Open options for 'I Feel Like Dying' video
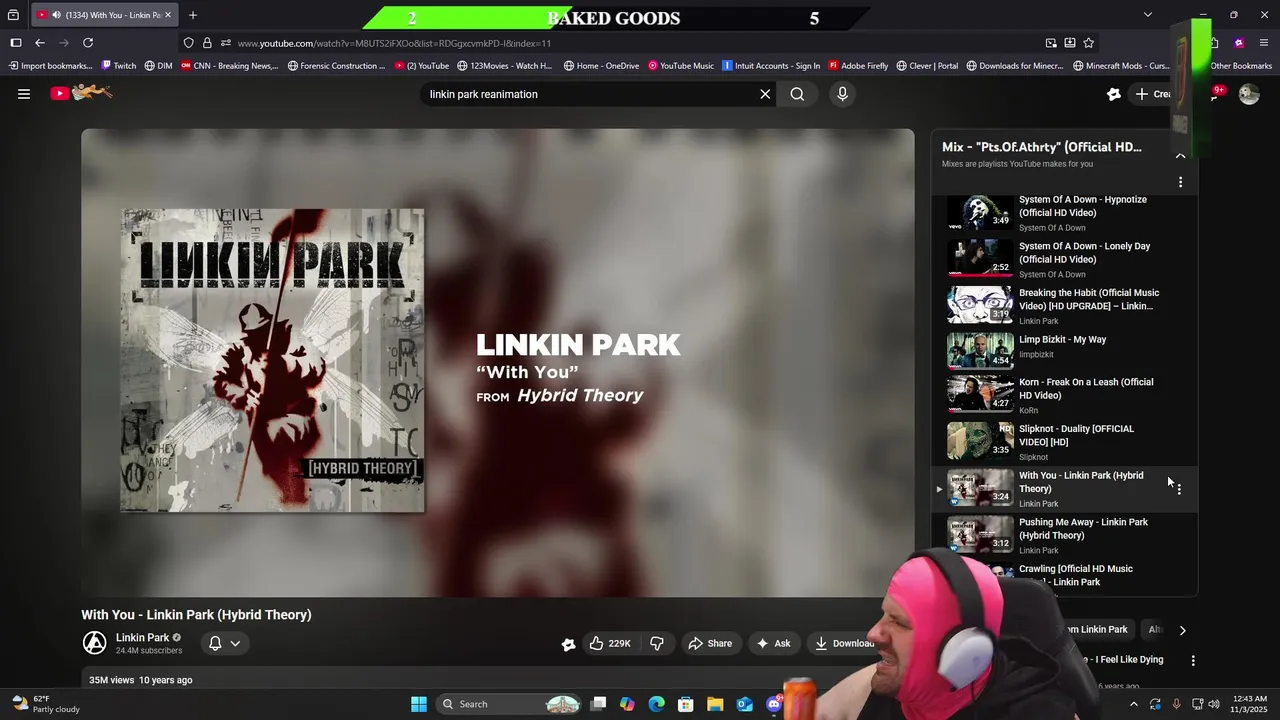The height and width of the screenshot is (720, 1280). (x=1193, y=660)
